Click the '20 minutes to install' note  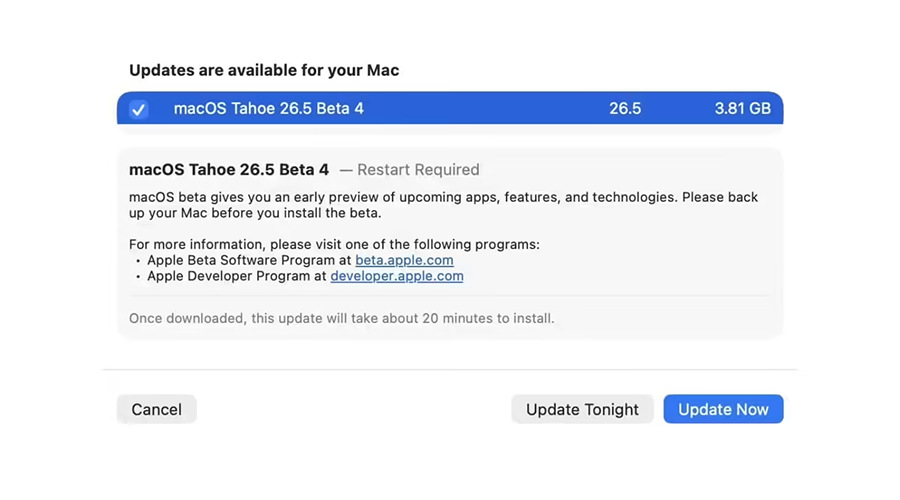click(342, 318)
